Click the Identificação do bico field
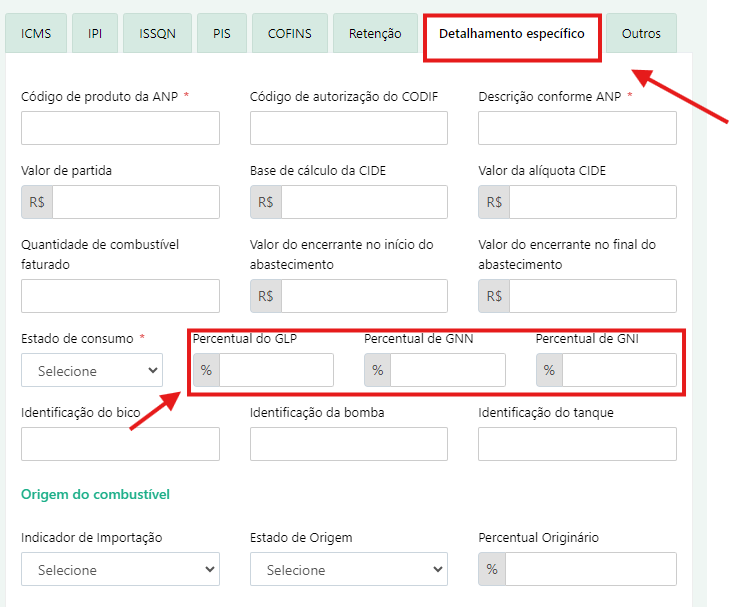This screenshot has height=607, width=730. pos(120,444)
